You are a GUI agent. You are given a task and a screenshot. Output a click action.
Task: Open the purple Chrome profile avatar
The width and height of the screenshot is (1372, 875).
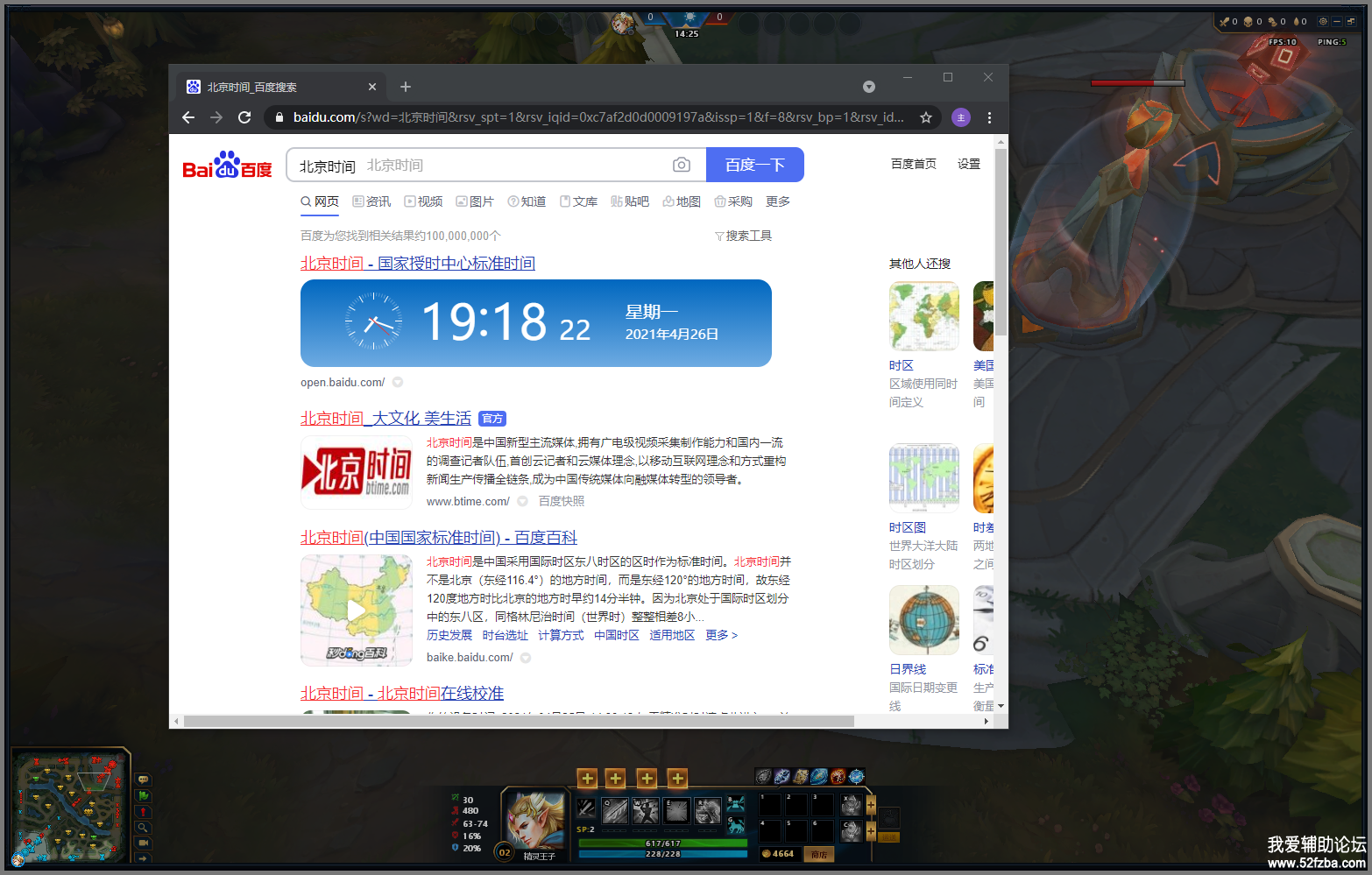[x=961, y=117]
